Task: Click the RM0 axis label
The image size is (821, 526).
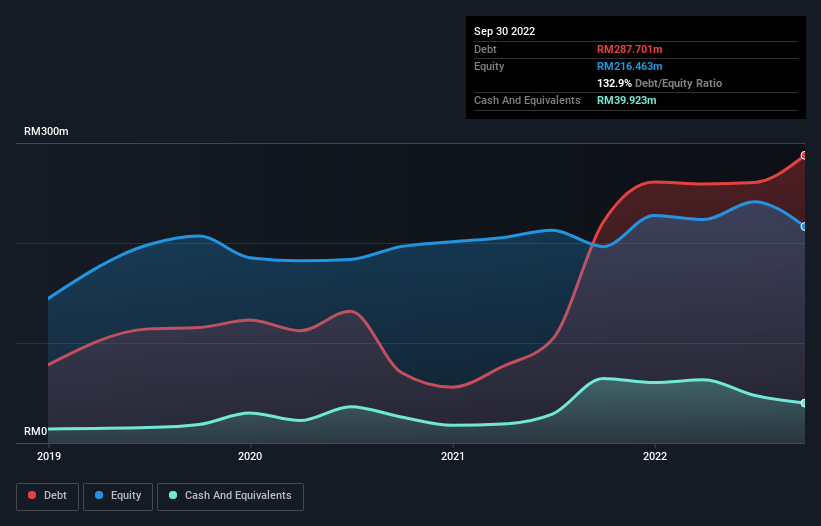Action: pos(36,431)
